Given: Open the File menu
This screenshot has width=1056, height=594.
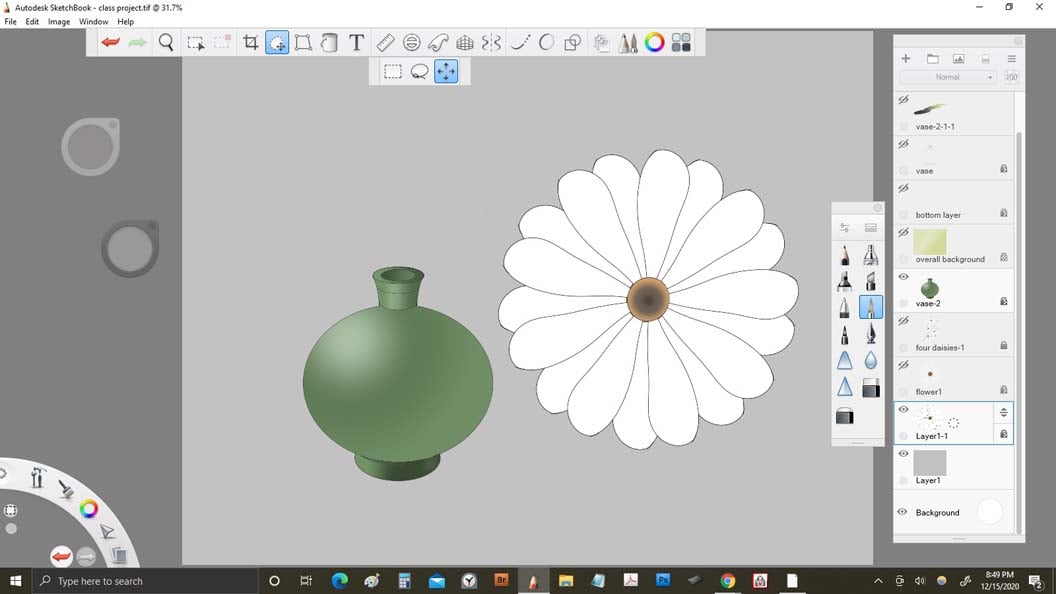Looking at the screenshot, I should click(x=10, y=22).
